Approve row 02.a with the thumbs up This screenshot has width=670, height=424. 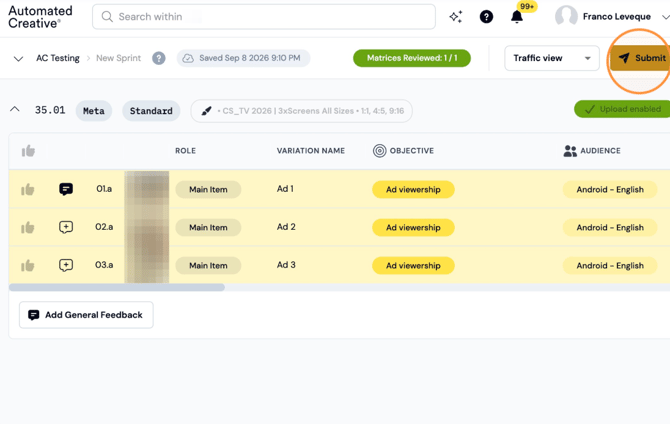pos(28,227)
